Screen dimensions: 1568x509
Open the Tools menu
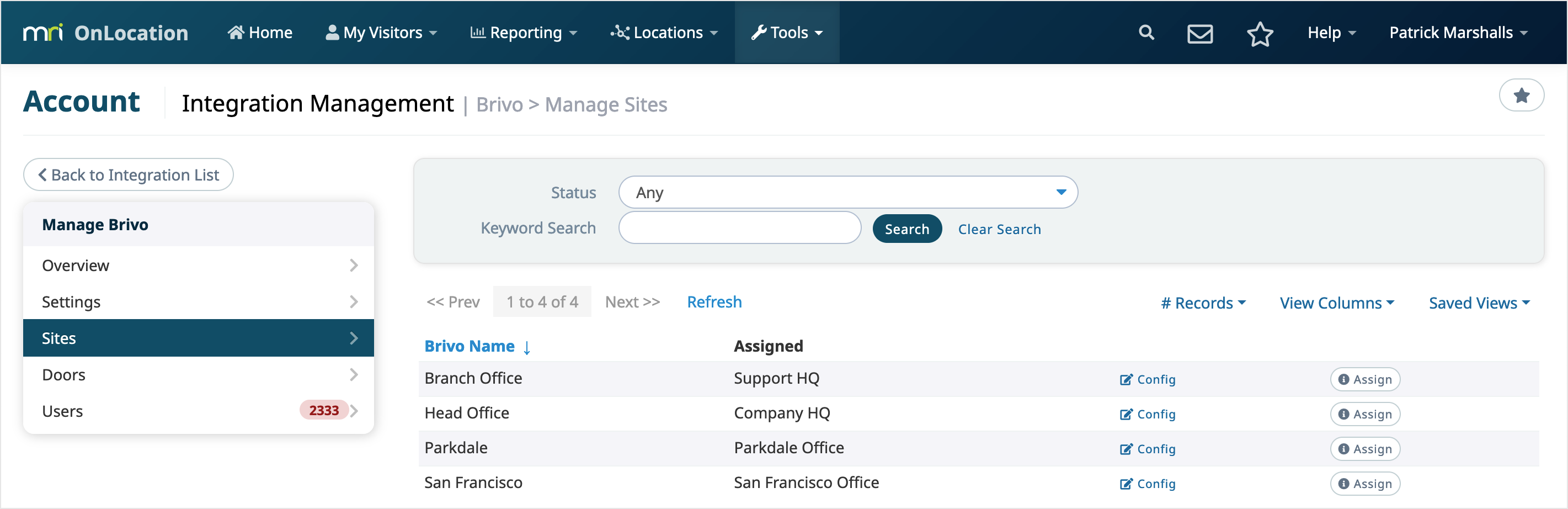coord(786,32)
